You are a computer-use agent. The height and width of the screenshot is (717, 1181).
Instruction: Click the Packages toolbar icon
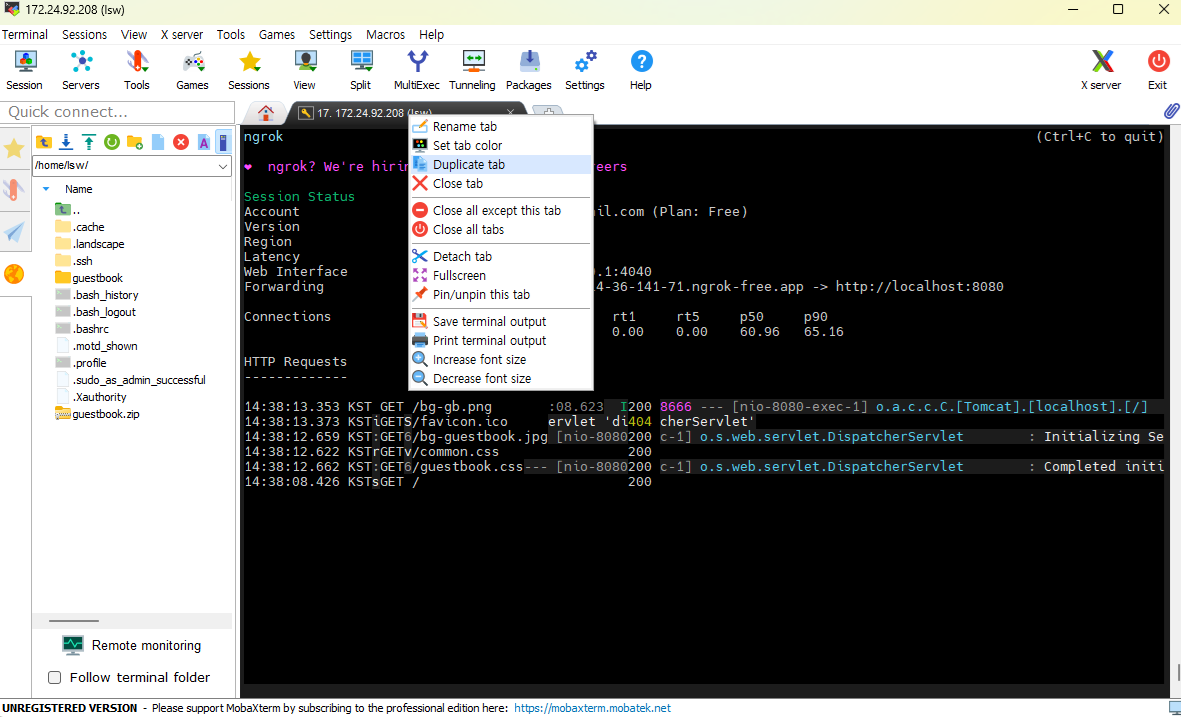pyautogui.click(x=529, y=70)
